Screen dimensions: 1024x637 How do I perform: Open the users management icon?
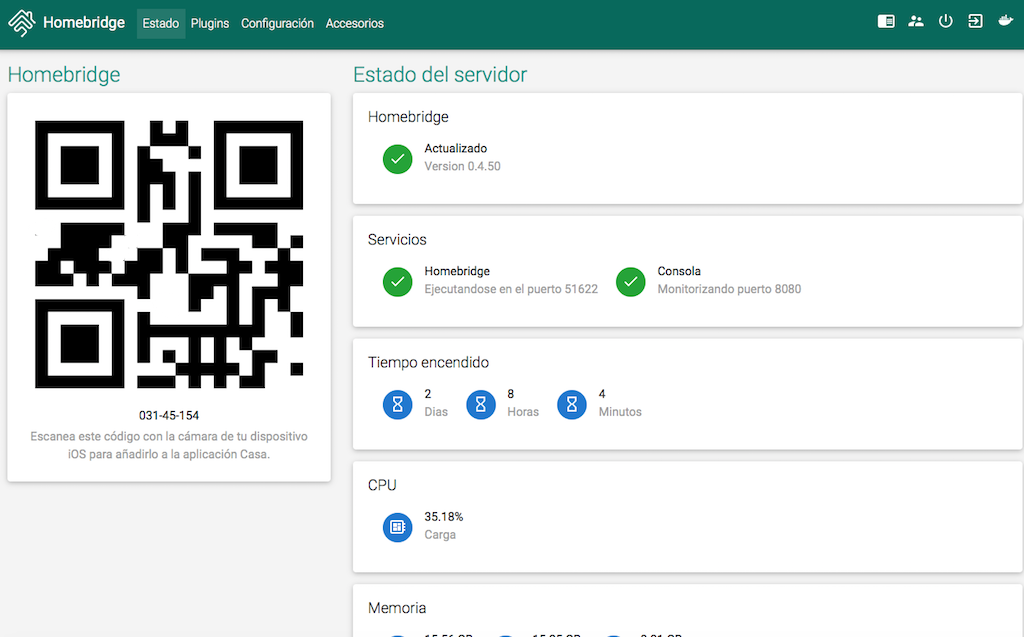[916, 21]
